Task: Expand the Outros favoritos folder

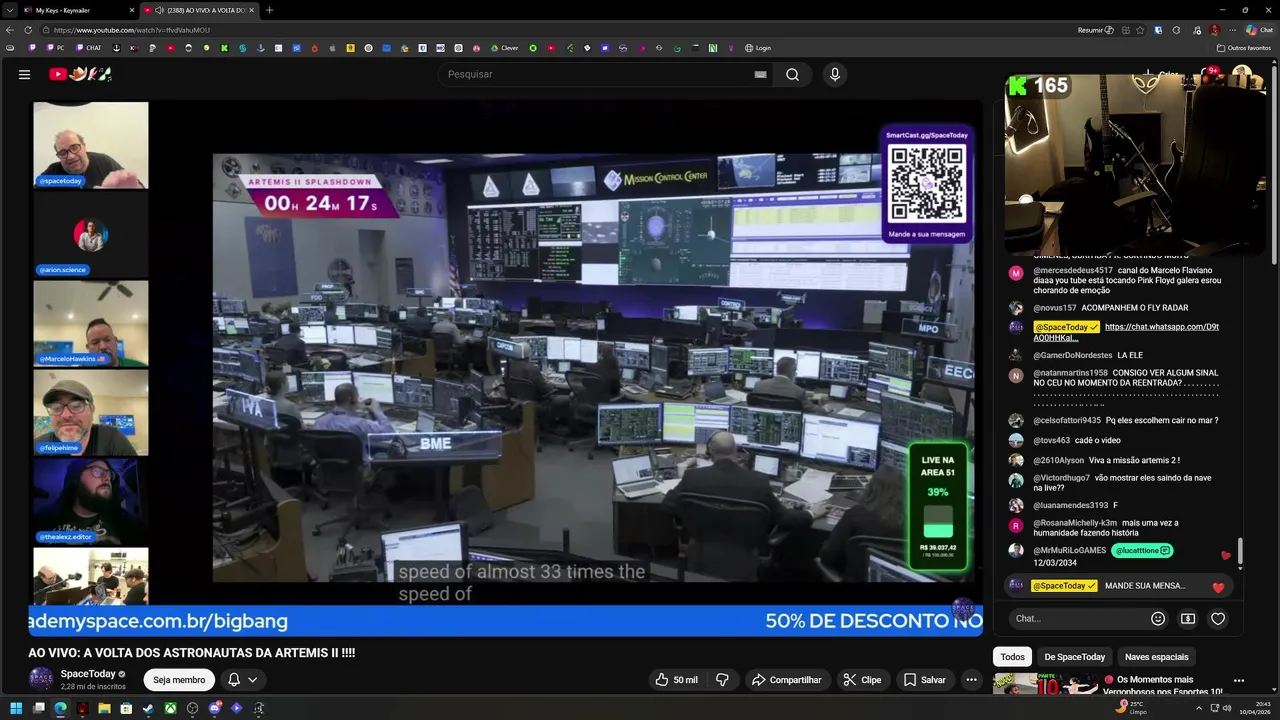Action: click(1244, 48)
